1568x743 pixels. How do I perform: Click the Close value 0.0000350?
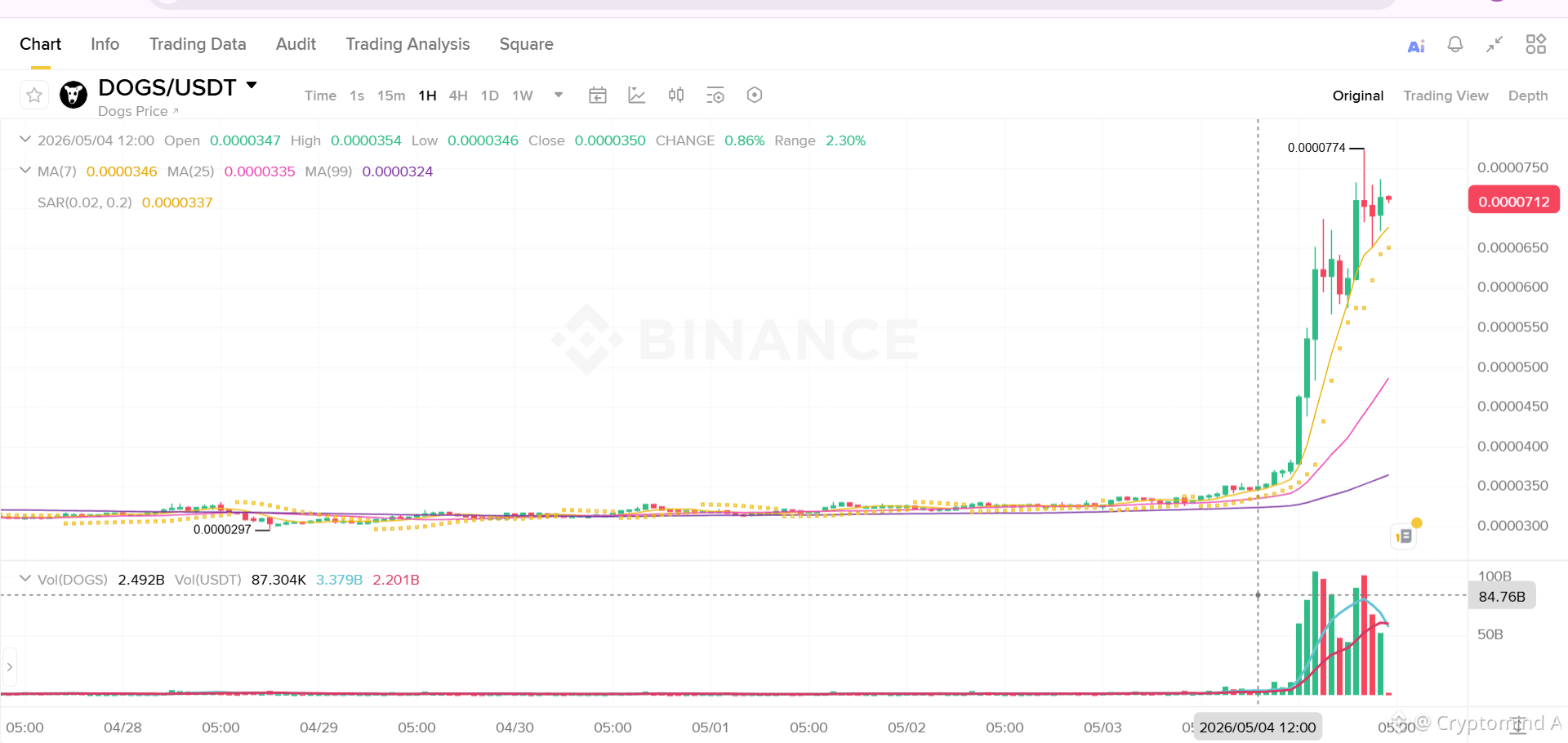[610, 140]
